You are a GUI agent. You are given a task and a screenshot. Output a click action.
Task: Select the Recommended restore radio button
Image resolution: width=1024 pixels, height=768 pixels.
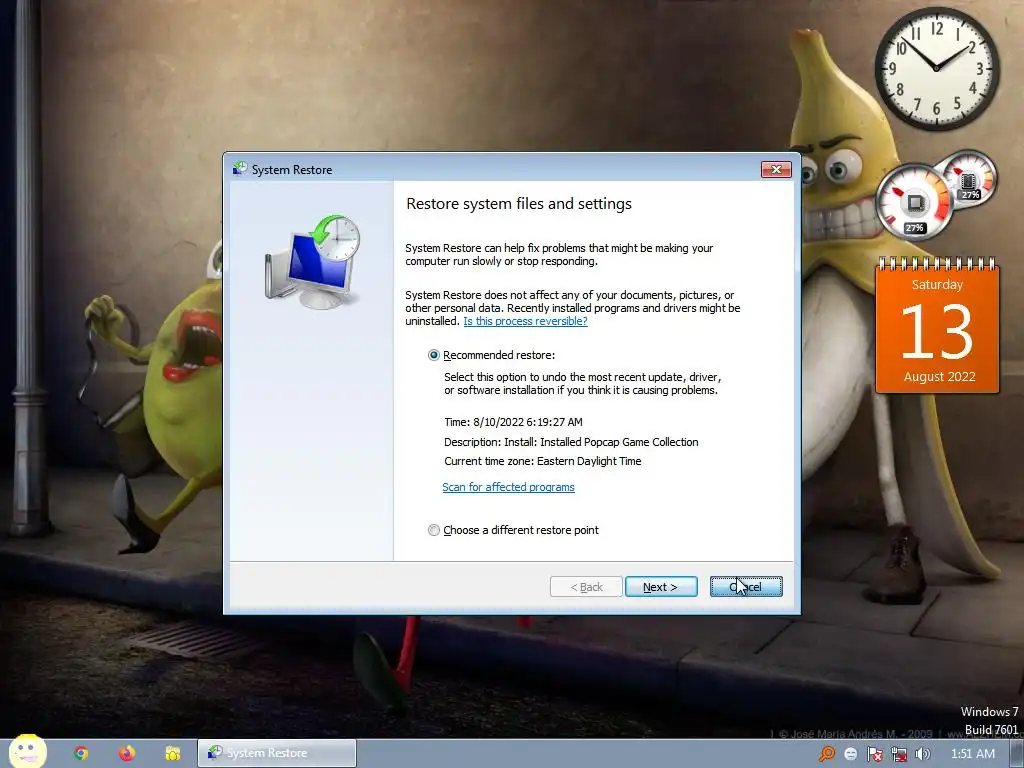434,355
